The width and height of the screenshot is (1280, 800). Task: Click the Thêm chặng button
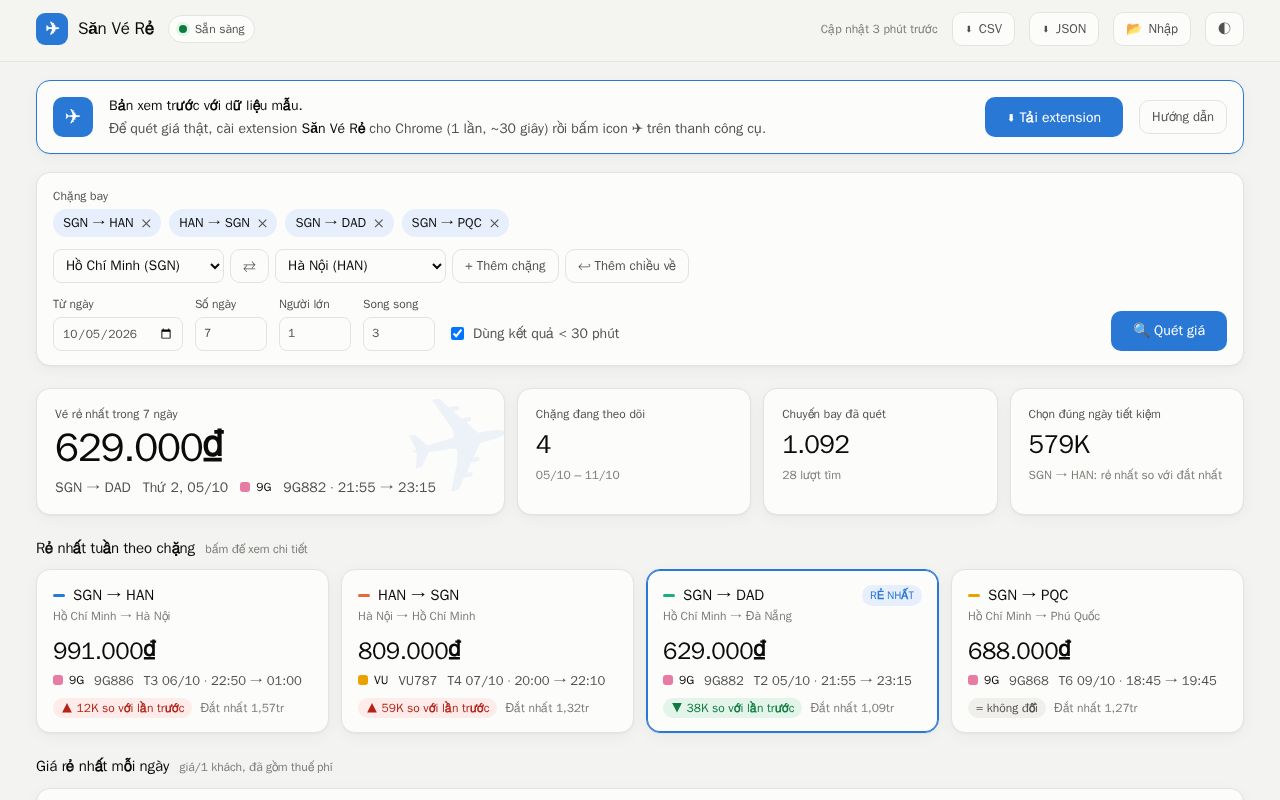[505, 266]
